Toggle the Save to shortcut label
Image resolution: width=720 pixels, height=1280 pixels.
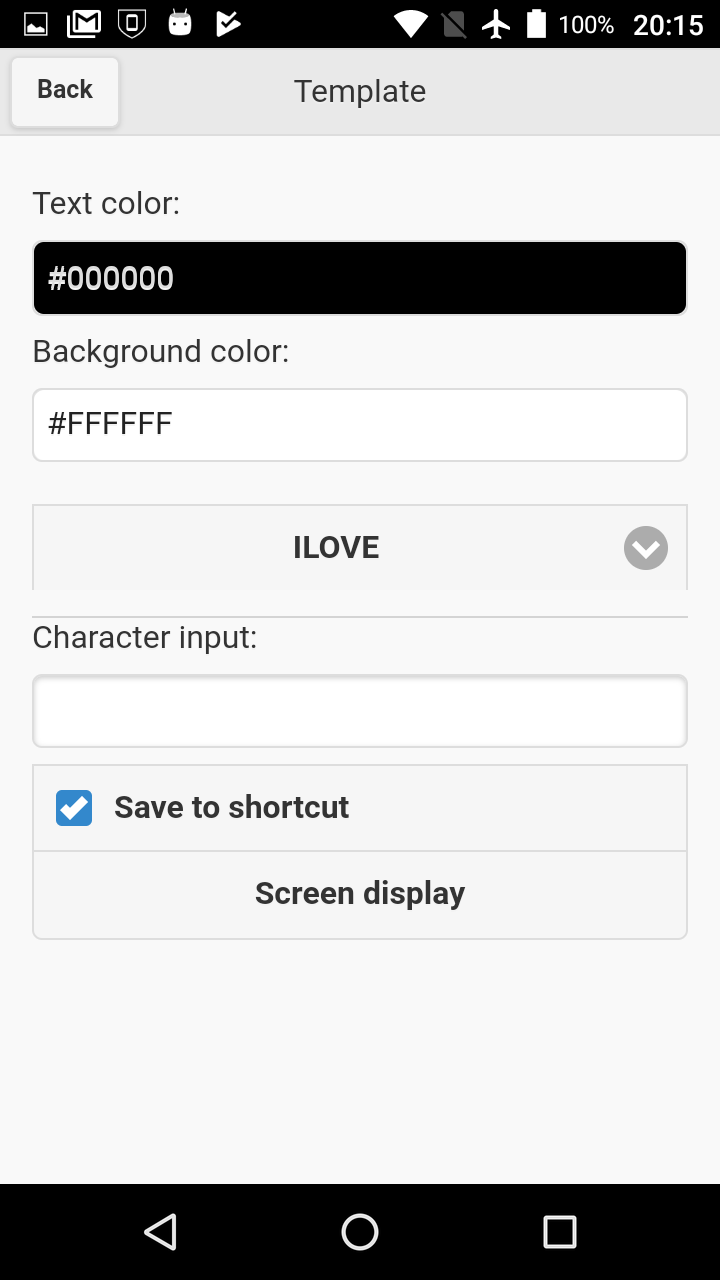232,808
